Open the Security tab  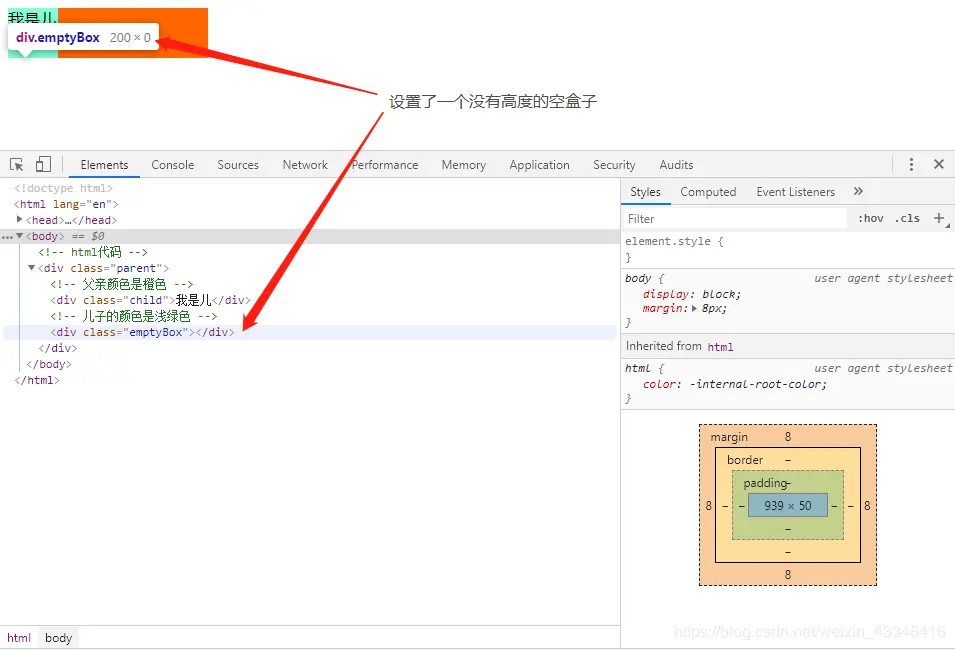pyautogui.click(x=614, y=164)
